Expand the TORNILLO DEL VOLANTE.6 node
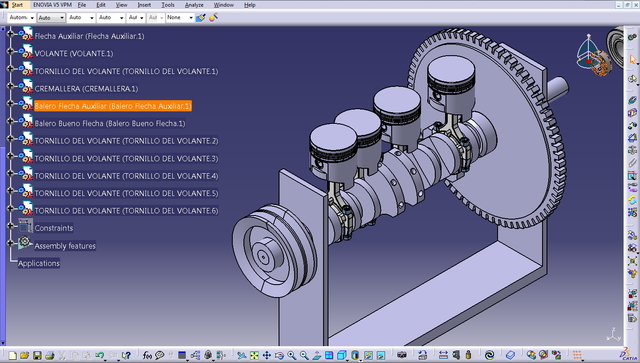 coord(11,208)
